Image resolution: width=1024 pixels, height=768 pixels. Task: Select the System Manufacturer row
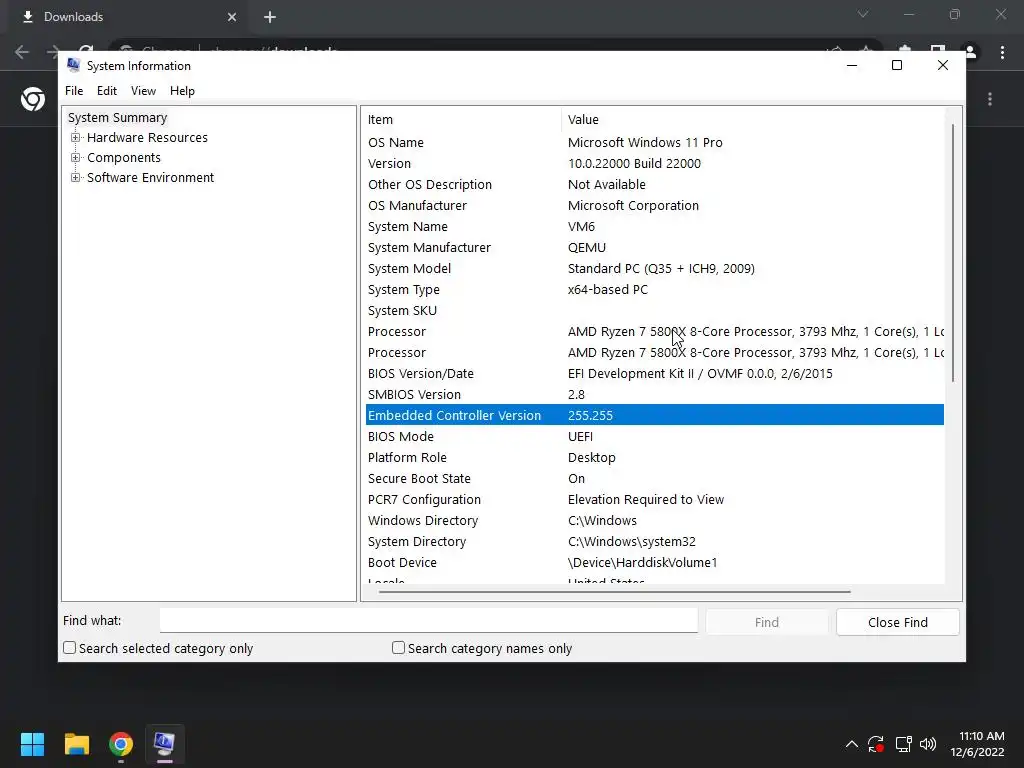654,248
